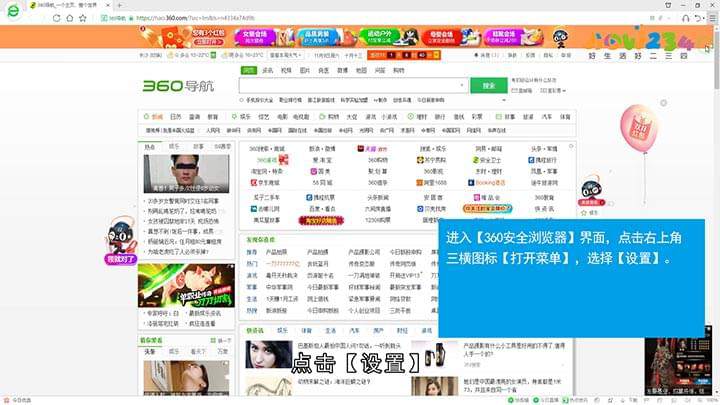Switch to the 快资讯 feed tab
This screenshot has width=720, height=405.
click(x=255, y=331)
